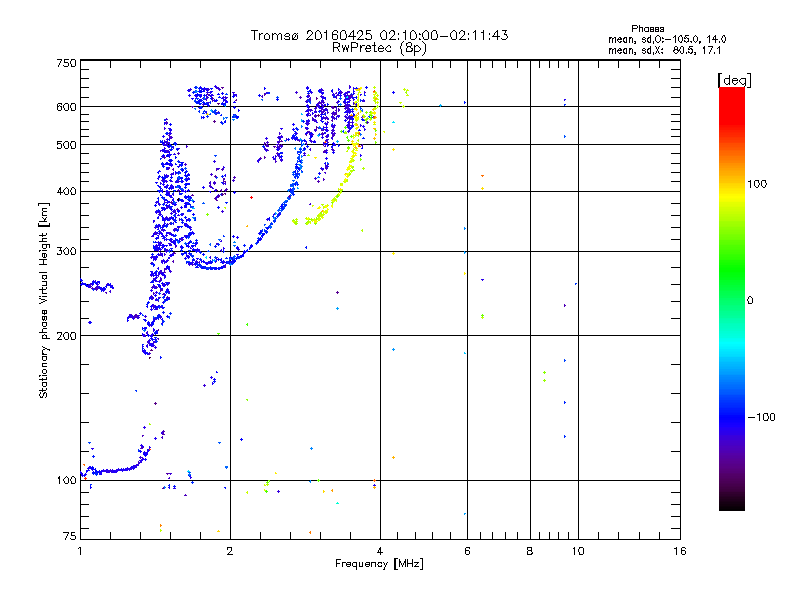Click the colorbar tick label '0'
Viewport: 800px width, 600px height.
click(750, 301)
